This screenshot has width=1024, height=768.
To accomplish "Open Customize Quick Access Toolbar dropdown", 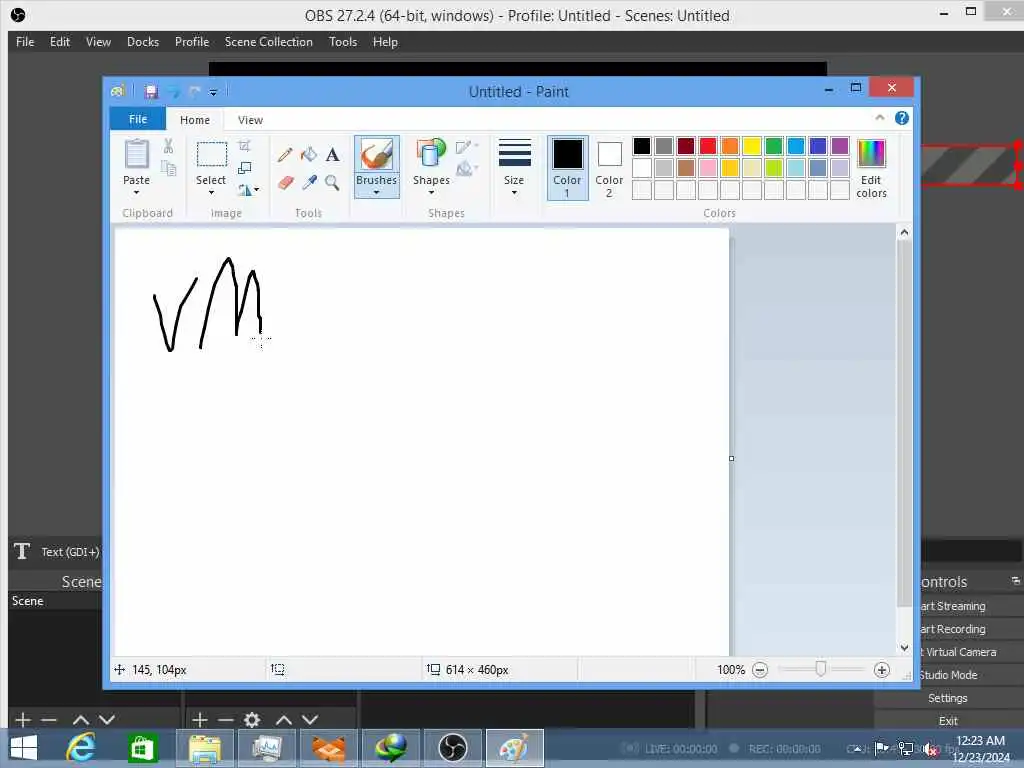I will coord(213,92).
